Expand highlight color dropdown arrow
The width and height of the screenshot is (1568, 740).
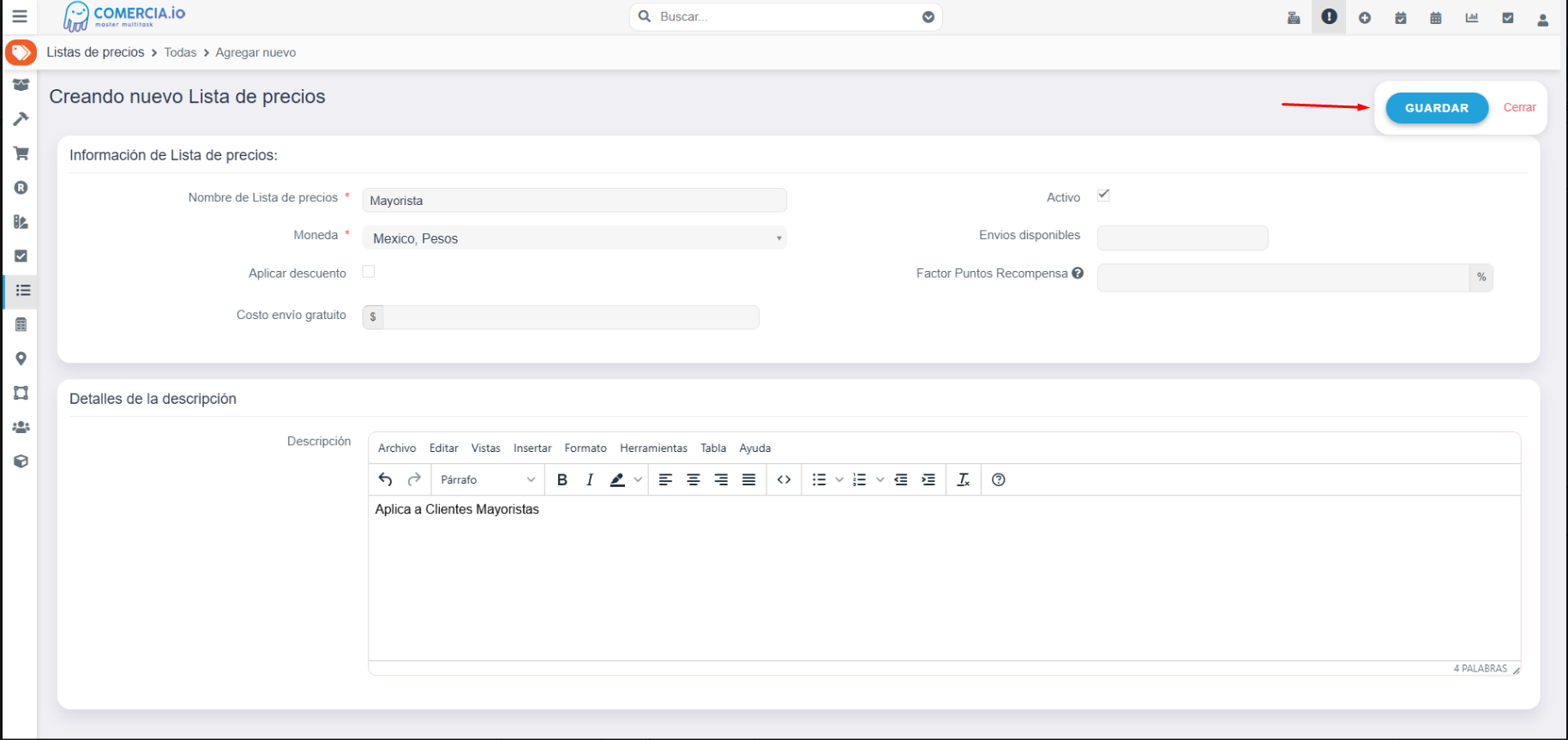(x=638, y=479)
